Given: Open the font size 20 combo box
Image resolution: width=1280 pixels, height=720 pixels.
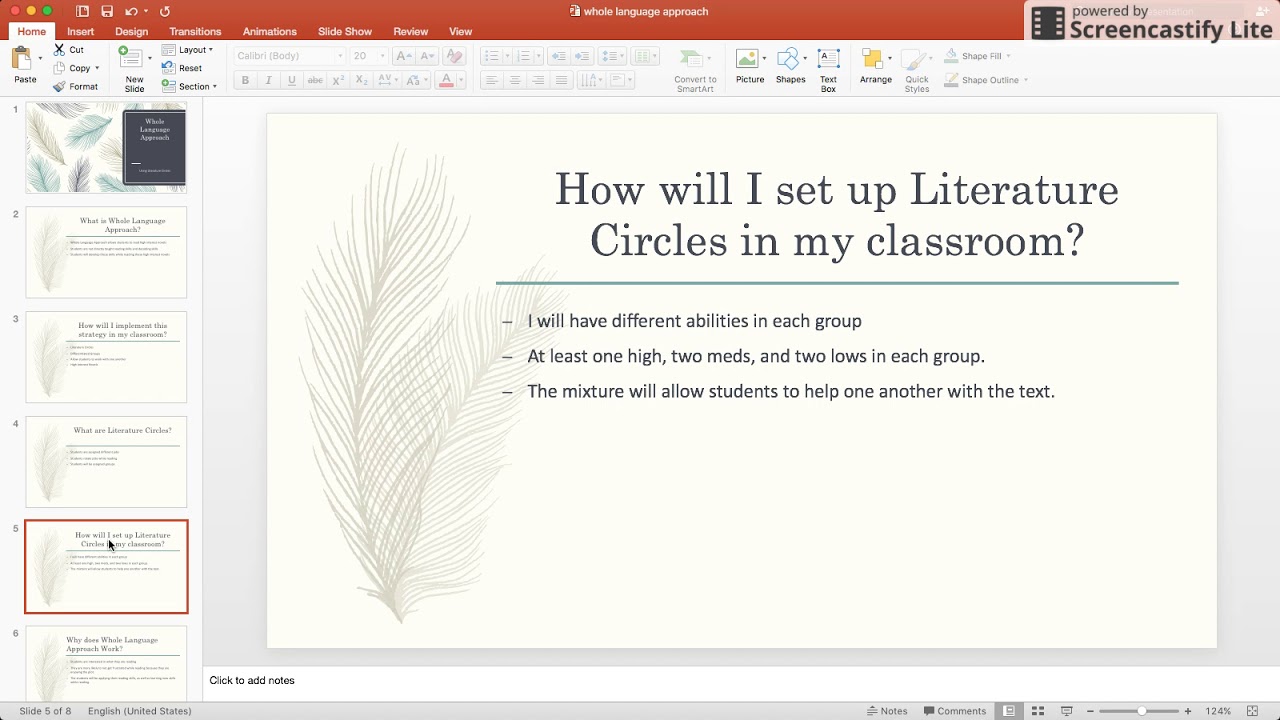Looking at the screenshot, I should tap(368, 56).
